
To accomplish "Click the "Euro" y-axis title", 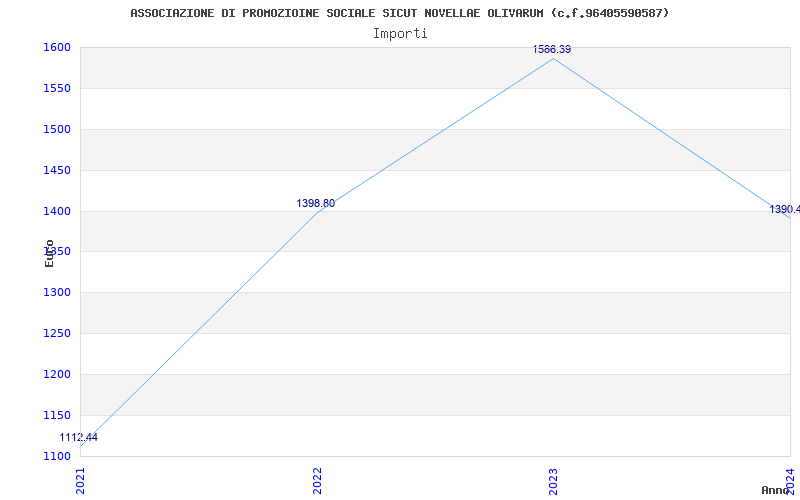I will click(x=49, y=253).
